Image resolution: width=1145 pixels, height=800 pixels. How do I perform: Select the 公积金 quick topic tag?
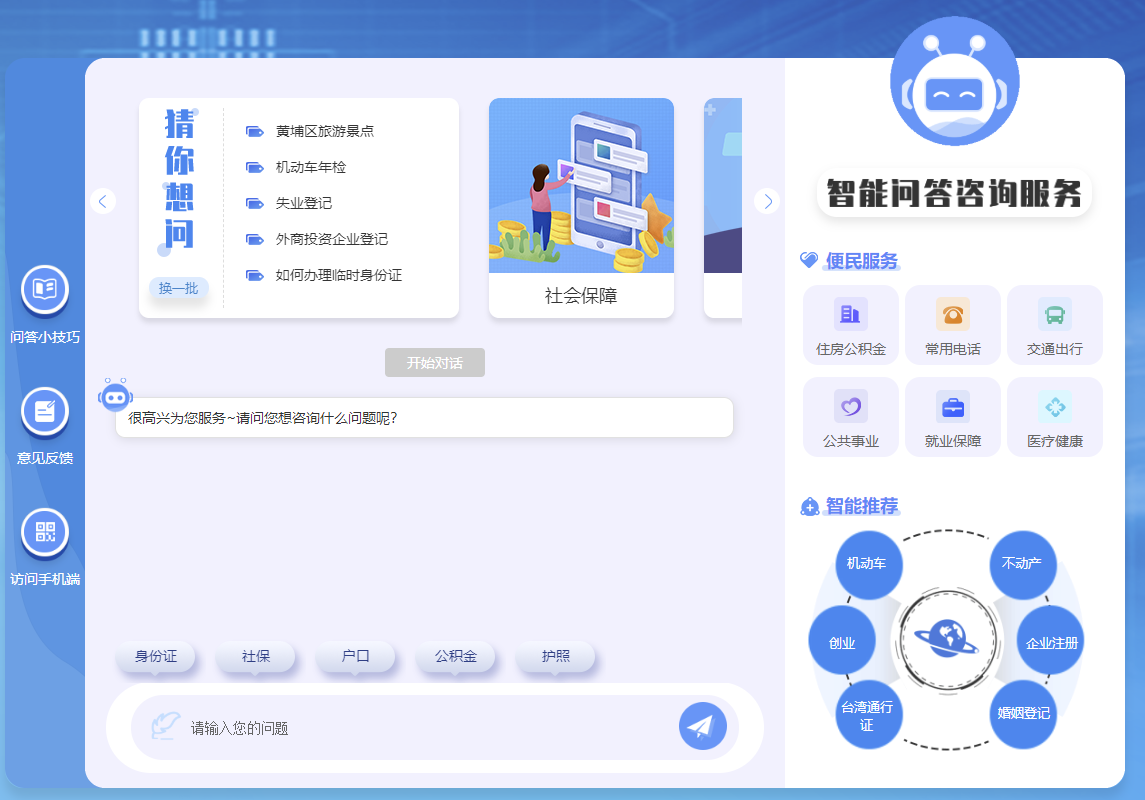pos(456,657)
